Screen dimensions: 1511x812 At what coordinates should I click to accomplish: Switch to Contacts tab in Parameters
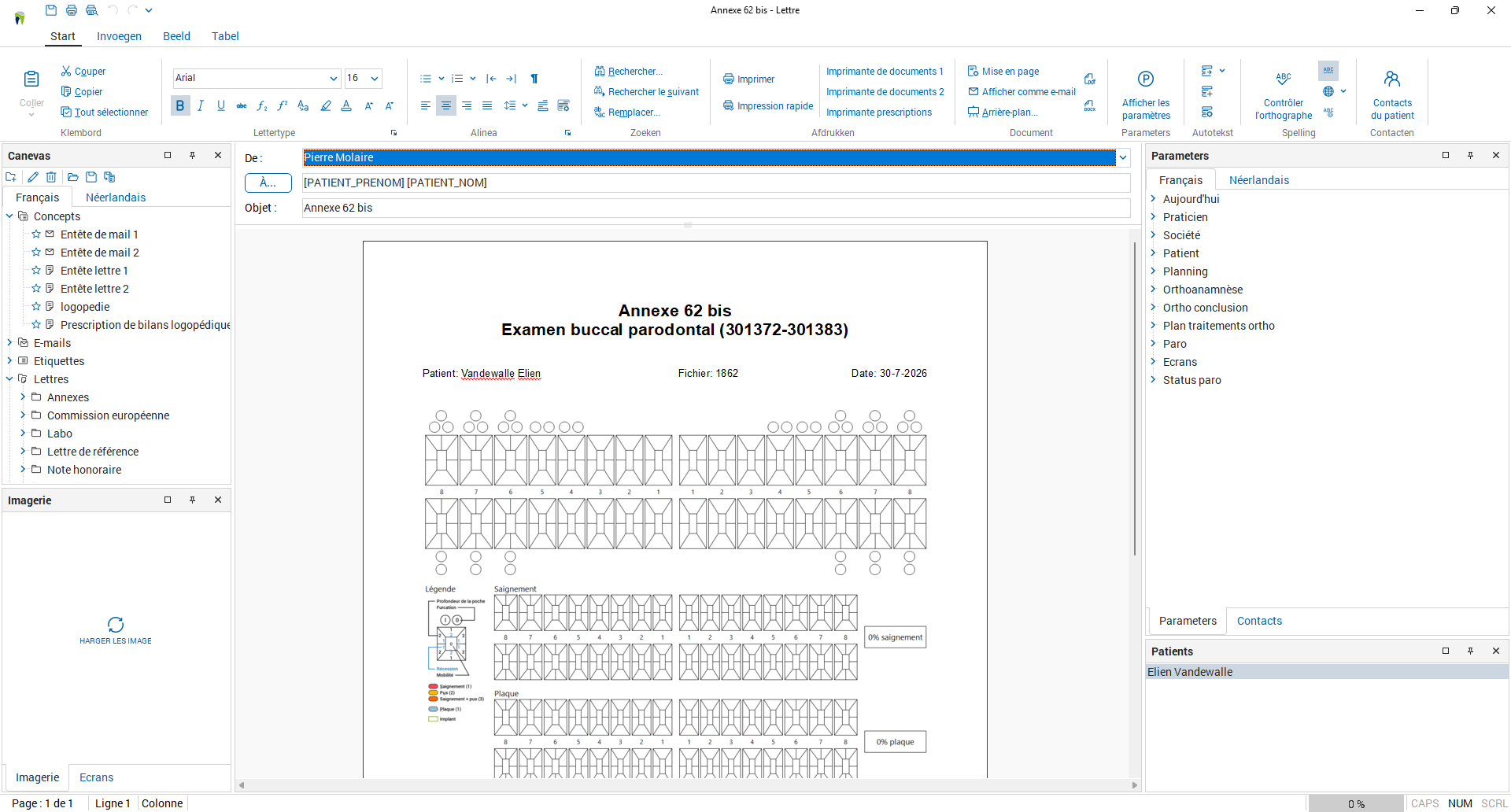coord(1259,621)
